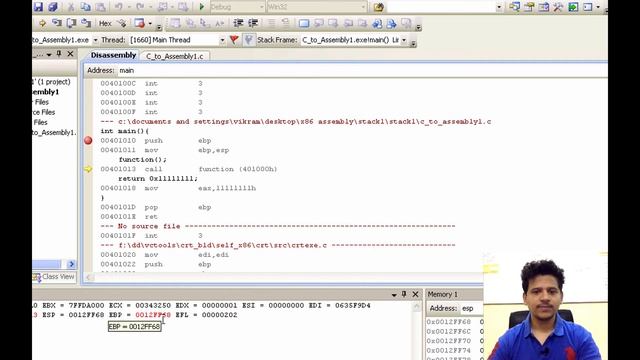The width and height of the screenshot is (640, 360).
Task: Open the Breakpoints window icon
Action: (140, 23)
